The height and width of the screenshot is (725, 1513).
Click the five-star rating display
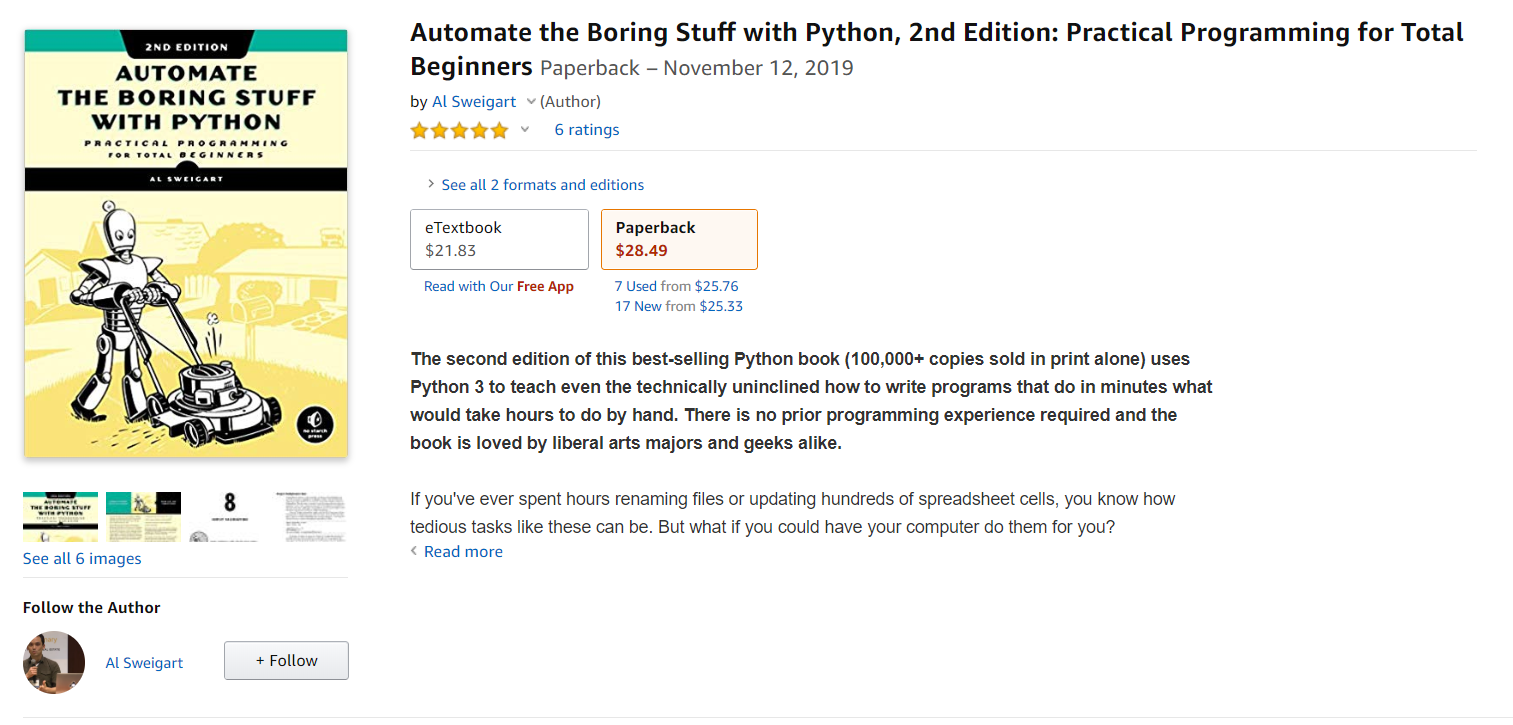[x=459, y=130]
